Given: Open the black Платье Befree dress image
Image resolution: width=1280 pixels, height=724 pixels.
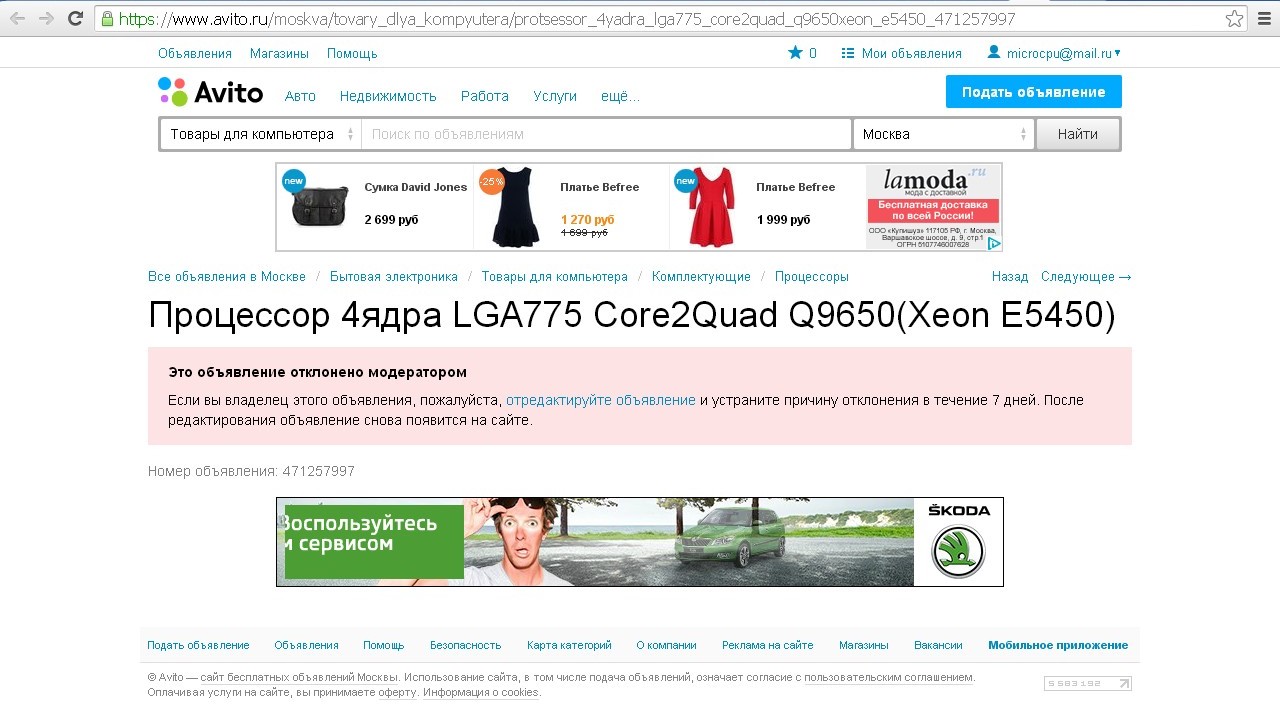Looking at the screenshot, I should click(515, 207).
